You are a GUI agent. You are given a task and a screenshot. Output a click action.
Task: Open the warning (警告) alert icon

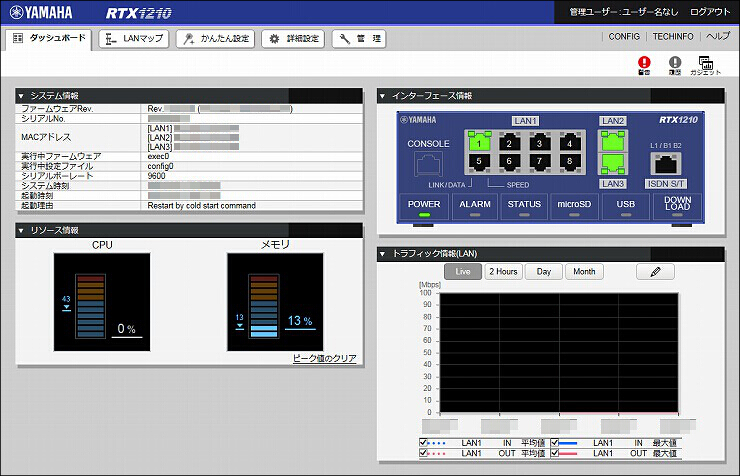[644, 65]
